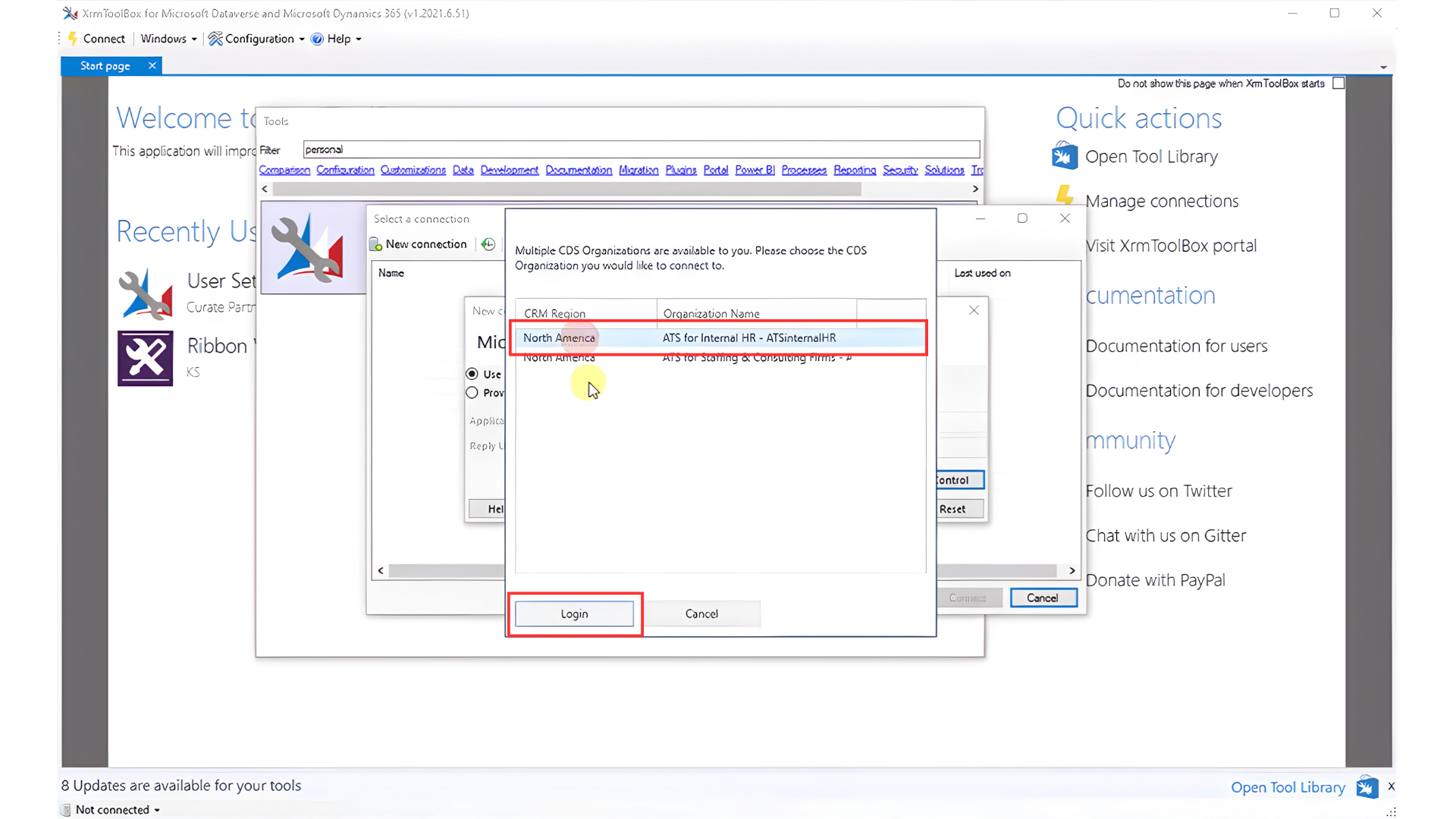The height and width of the screenshot is (819, 1456).
Task: Click the categories scrollbar left arrow
Action: click(265, 189)
